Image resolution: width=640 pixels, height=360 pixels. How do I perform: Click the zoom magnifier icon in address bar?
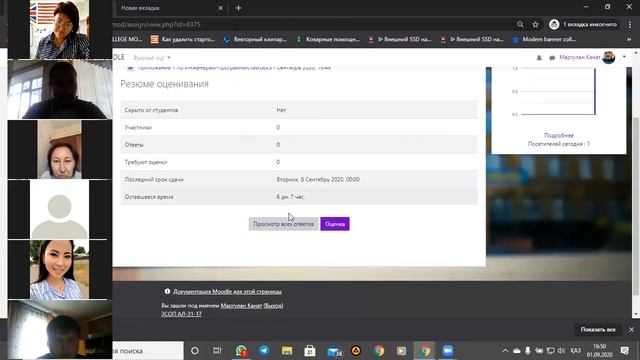pyautogui.click(x=520, y=24)
